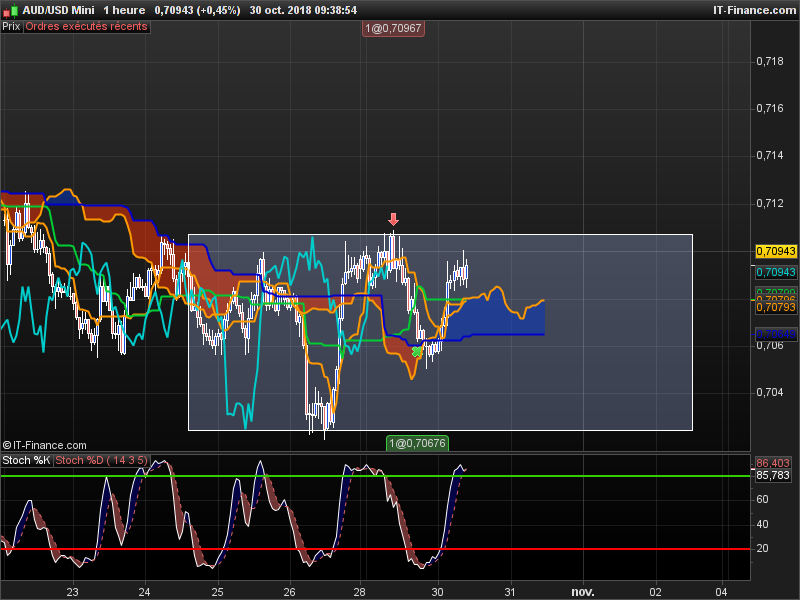Click the 1@0,70967 sell order tag
Image resolution: width=800 pixels, height=600 pixels.
click(x=393, y=29)
